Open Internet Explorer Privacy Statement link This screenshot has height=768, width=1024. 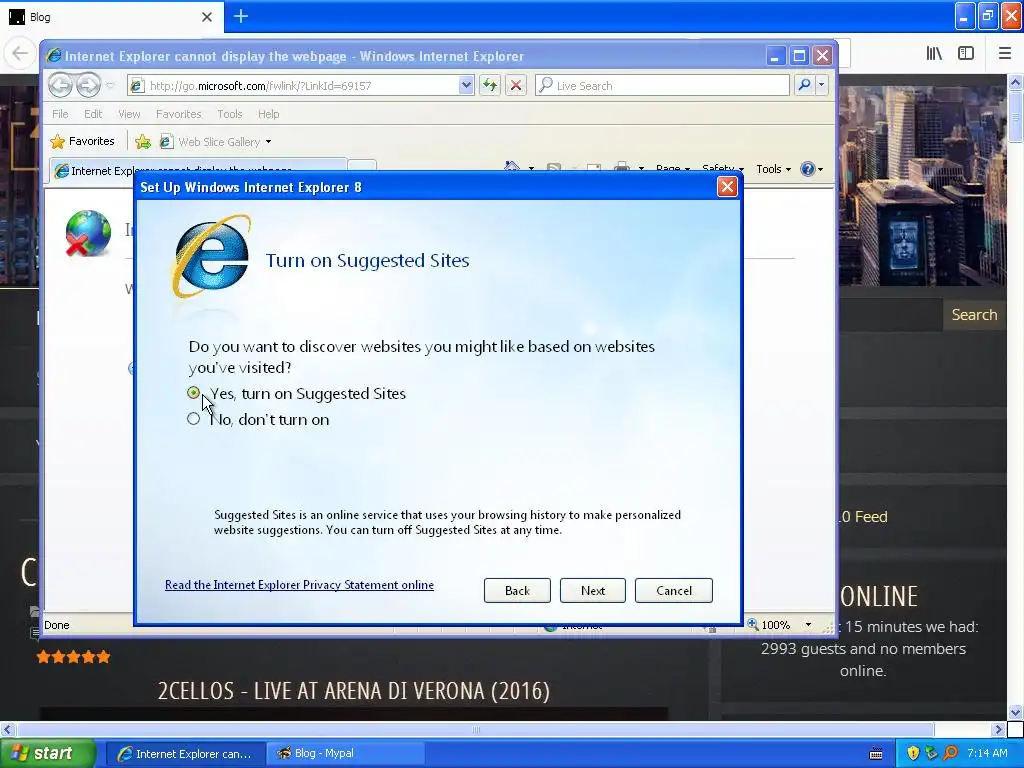(299, 585)
